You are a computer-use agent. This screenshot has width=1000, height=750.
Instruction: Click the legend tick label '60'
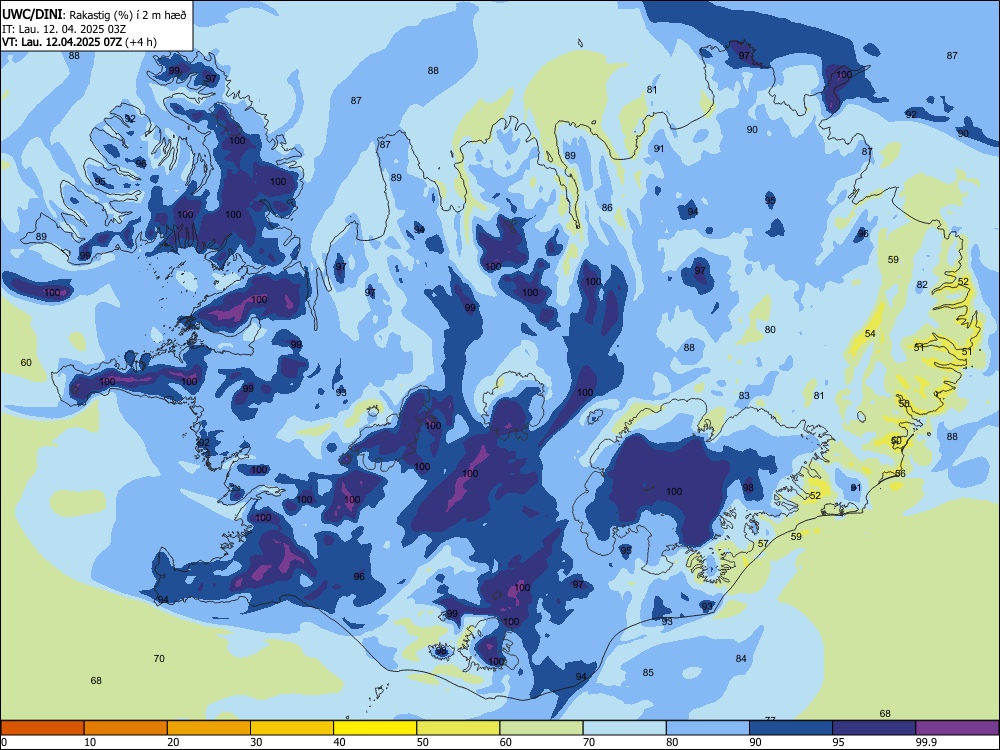(x=506, y=742)
